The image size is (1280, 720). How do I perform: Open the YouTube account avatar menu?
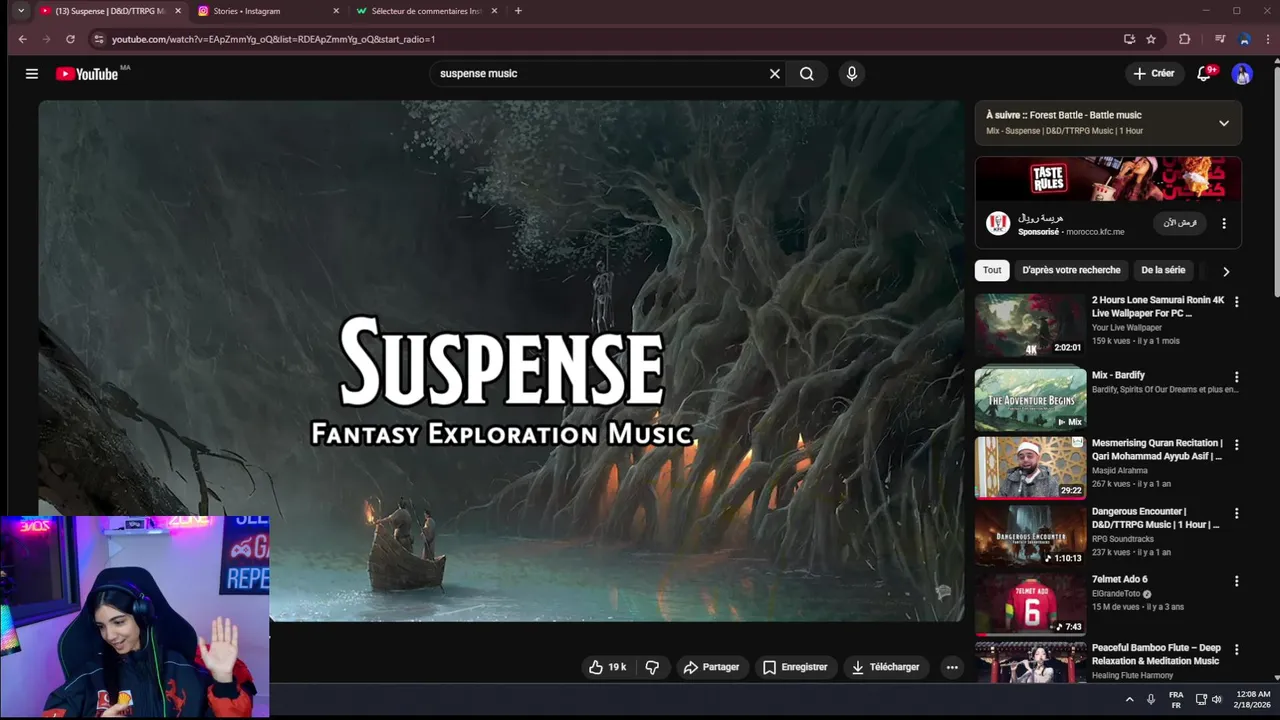1242,73
